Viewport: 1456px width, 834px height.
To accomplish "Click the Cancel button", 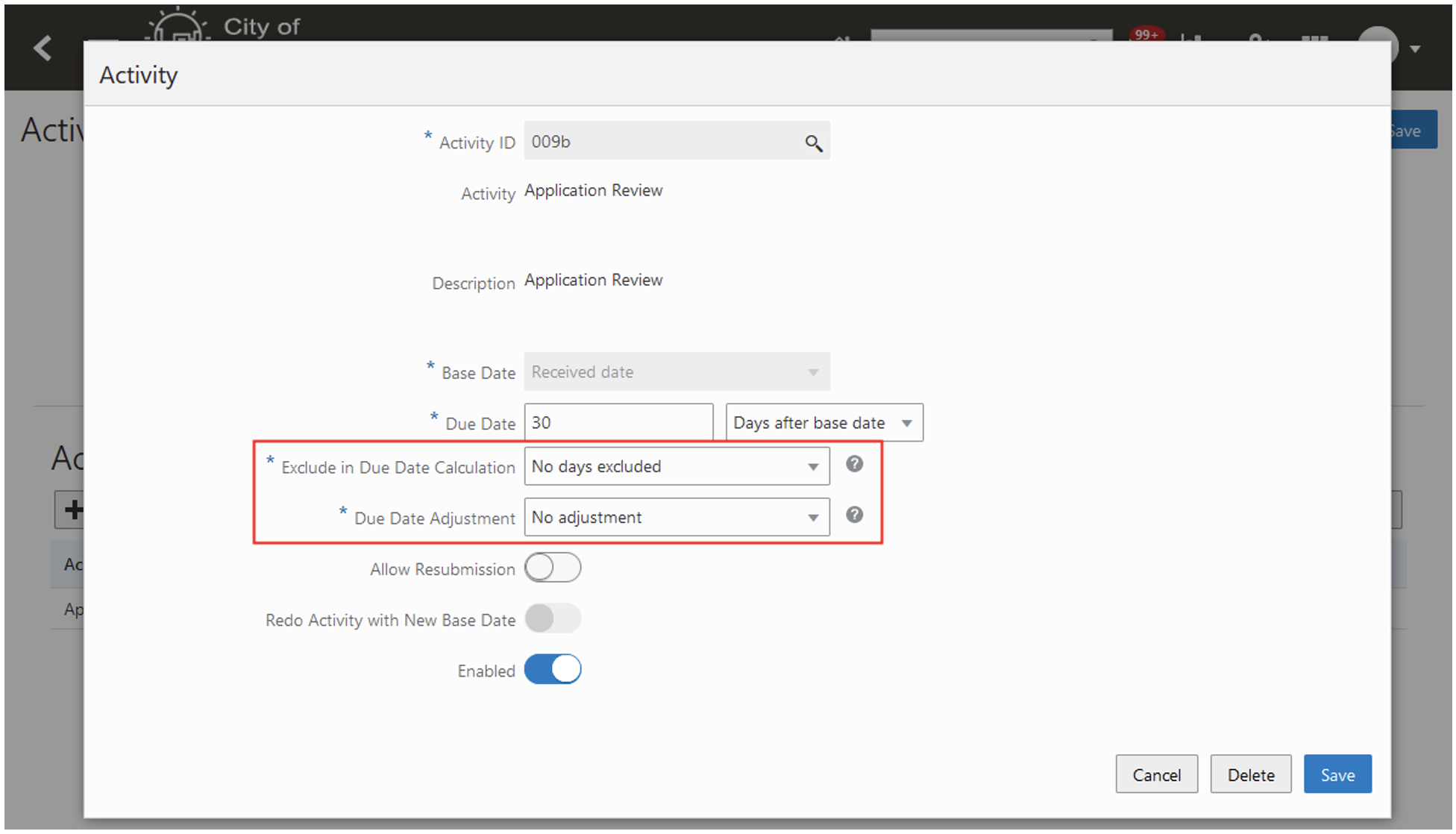I will click(x=1156, y=774).
